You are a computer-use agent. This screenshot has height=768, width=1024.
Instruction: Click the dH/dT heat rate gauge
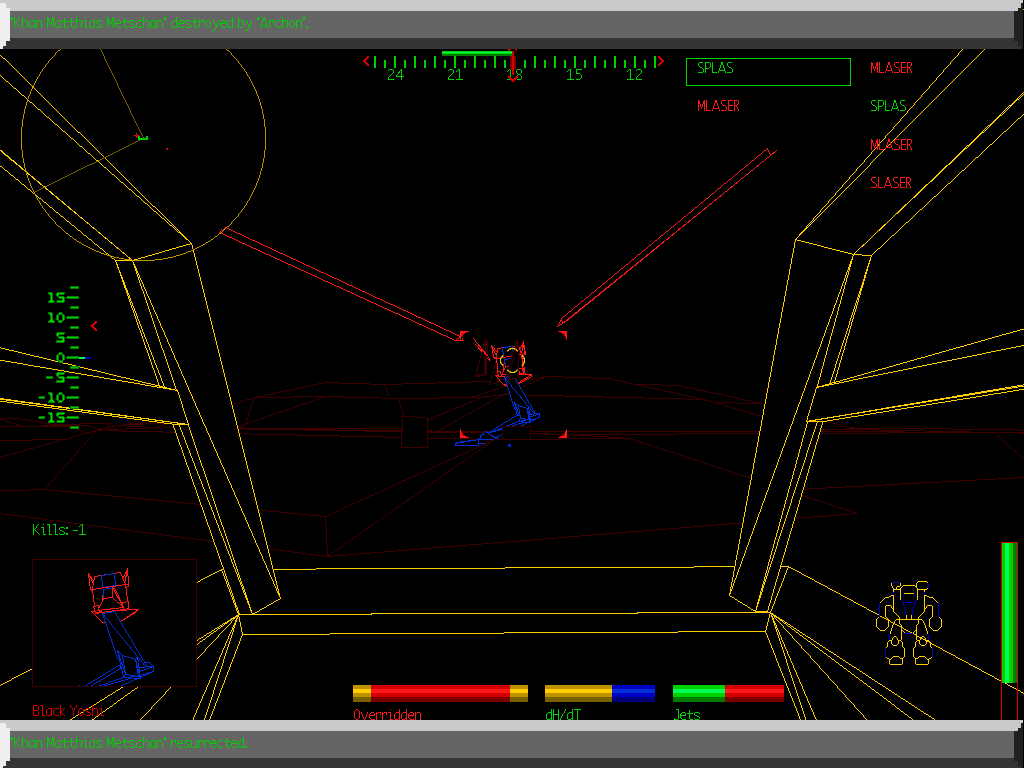(x=598, y=692)
